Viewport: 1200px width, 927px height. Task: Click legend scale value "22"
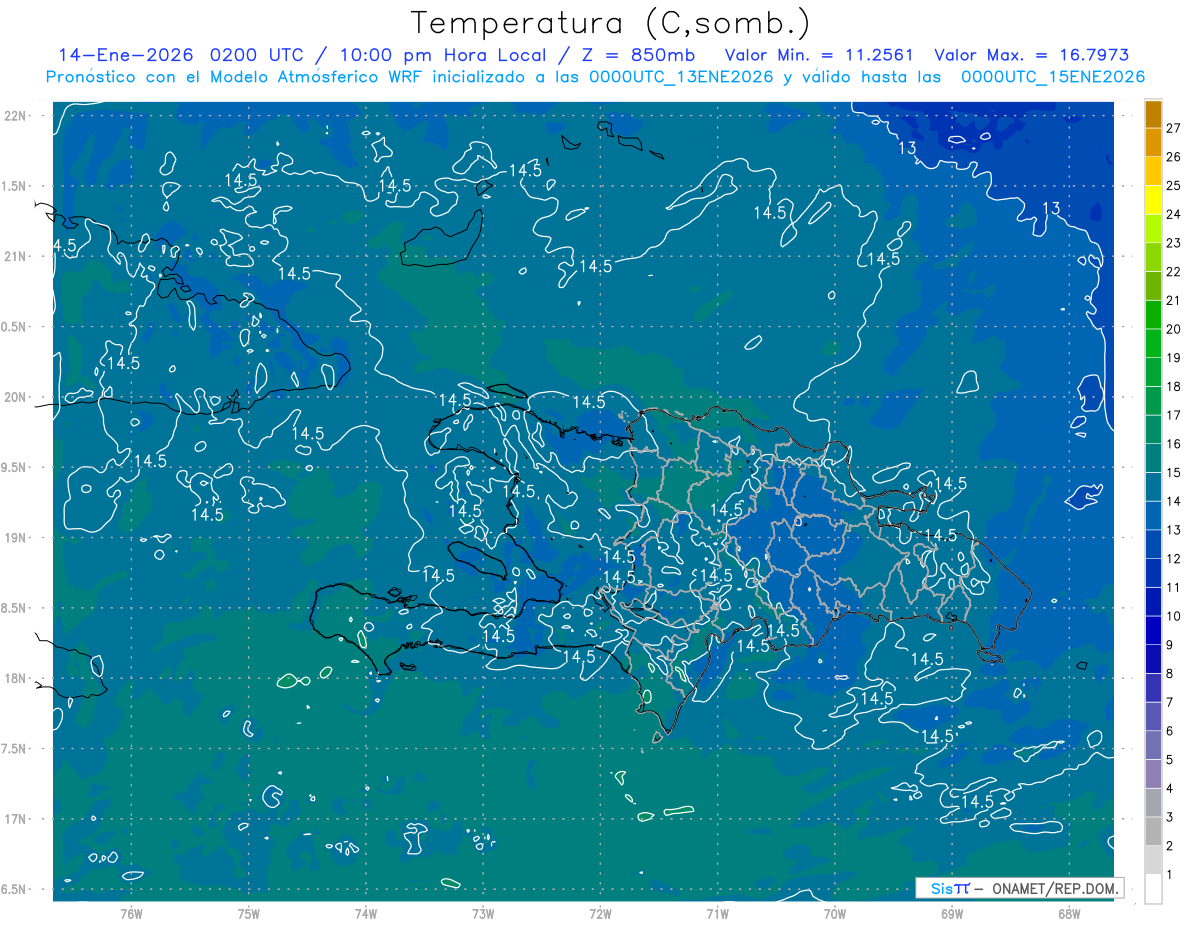[x=1174, y=272]
